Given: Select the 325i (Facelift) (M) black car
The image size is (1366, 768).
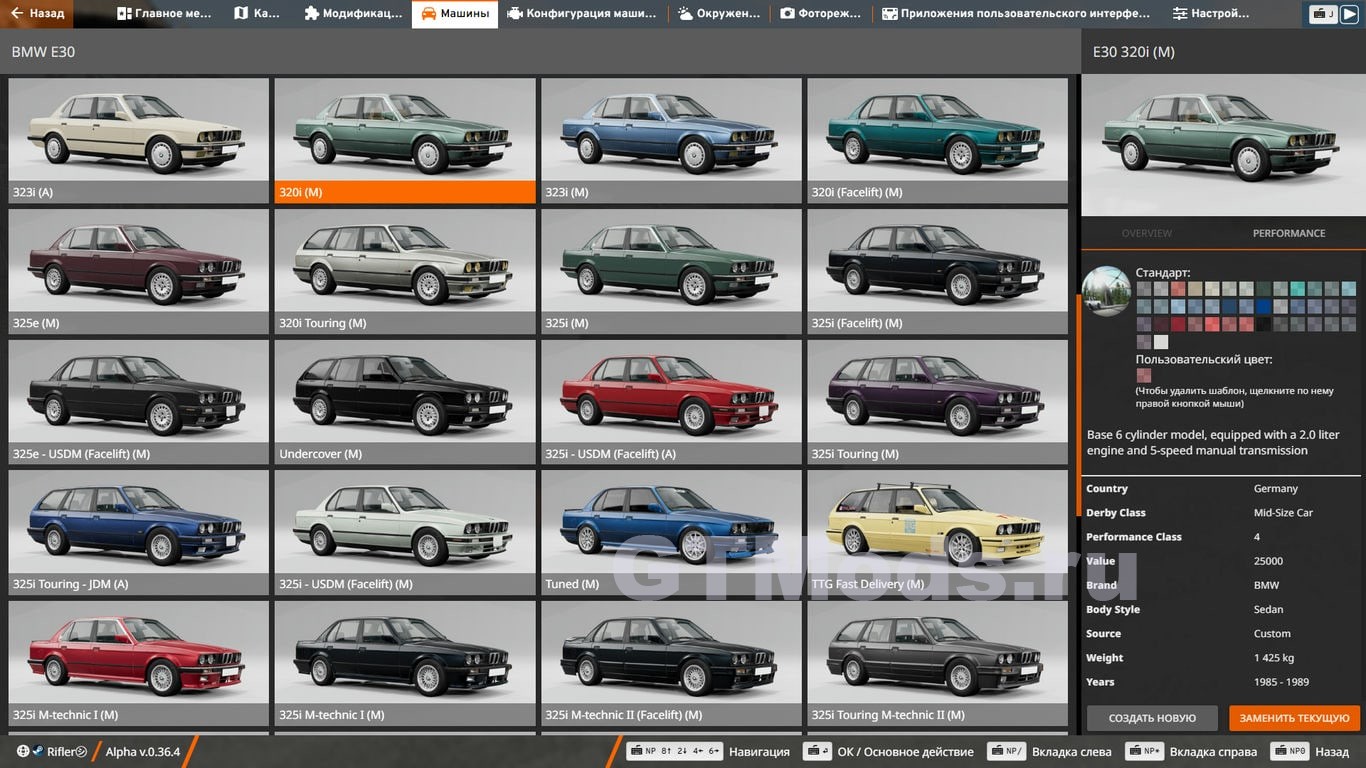Looking at the screenshot, I should 937,271.
